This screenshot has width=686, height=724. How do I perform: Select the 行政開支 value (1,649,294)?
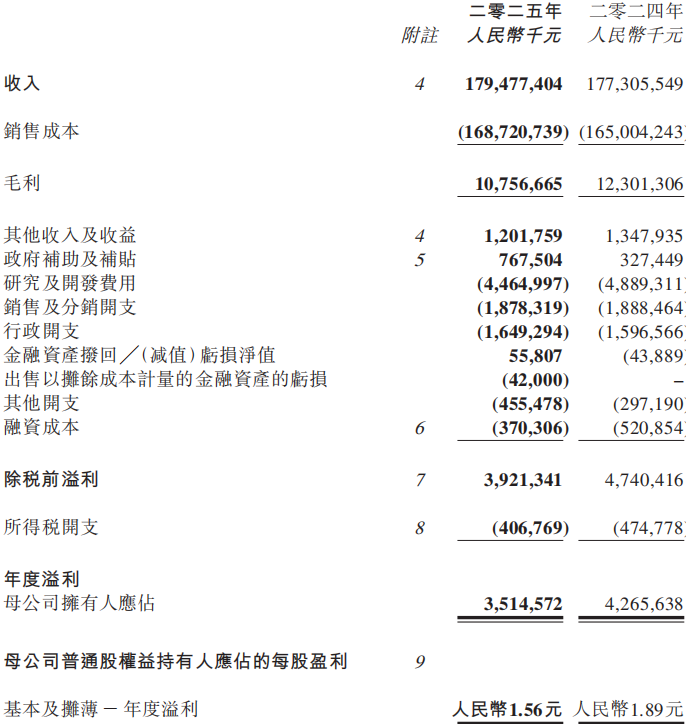[x=523, y=332]
